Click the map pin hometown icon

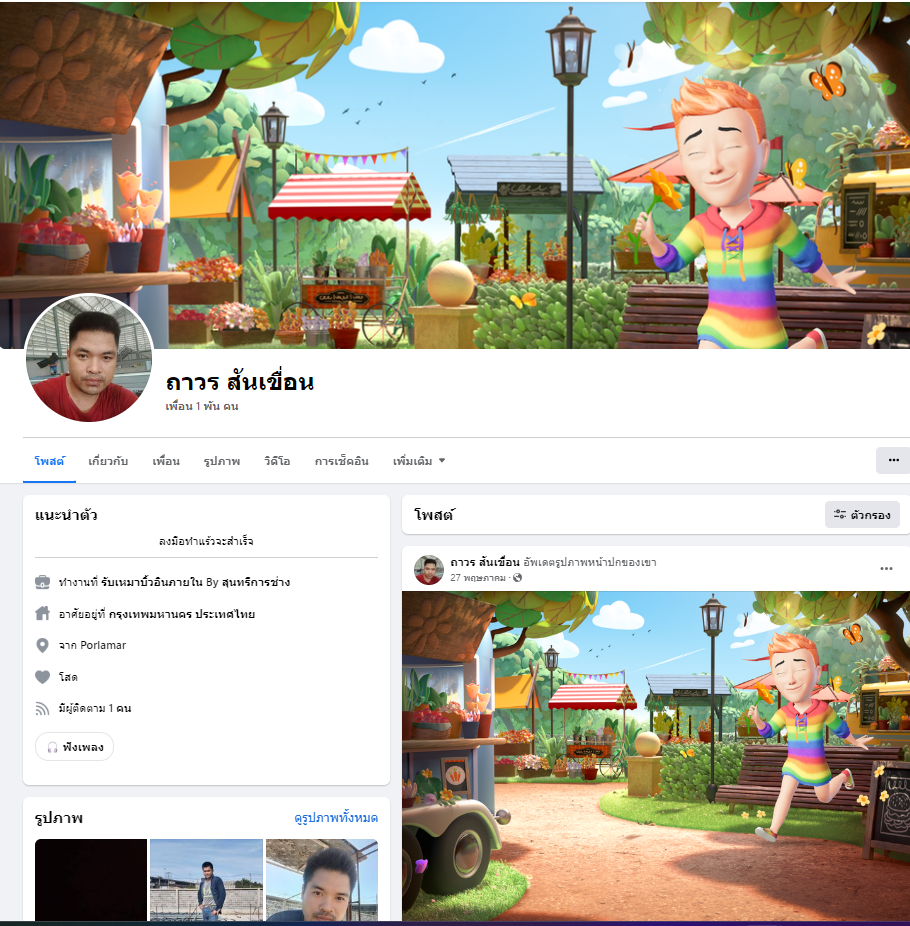click(x=43, y=645)
